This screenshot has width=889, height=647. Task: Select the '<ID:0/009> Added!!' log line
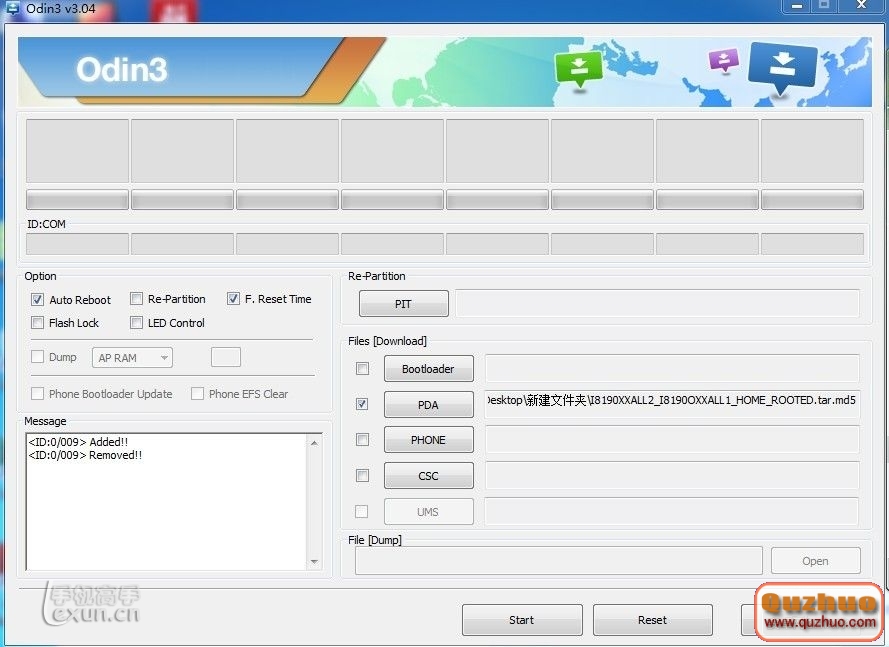(x=78, y=442)
